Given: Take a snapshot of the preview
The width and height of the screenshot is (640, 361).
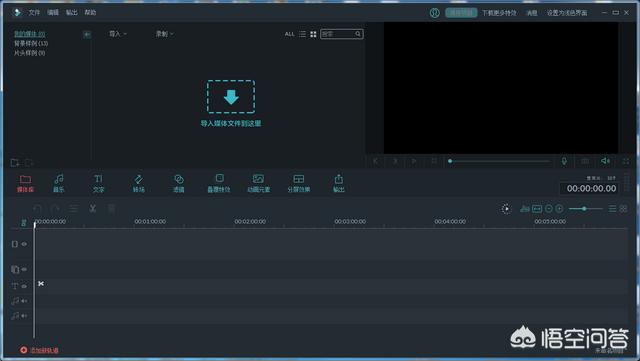Looking at the screenshot, I should point(585,161).
